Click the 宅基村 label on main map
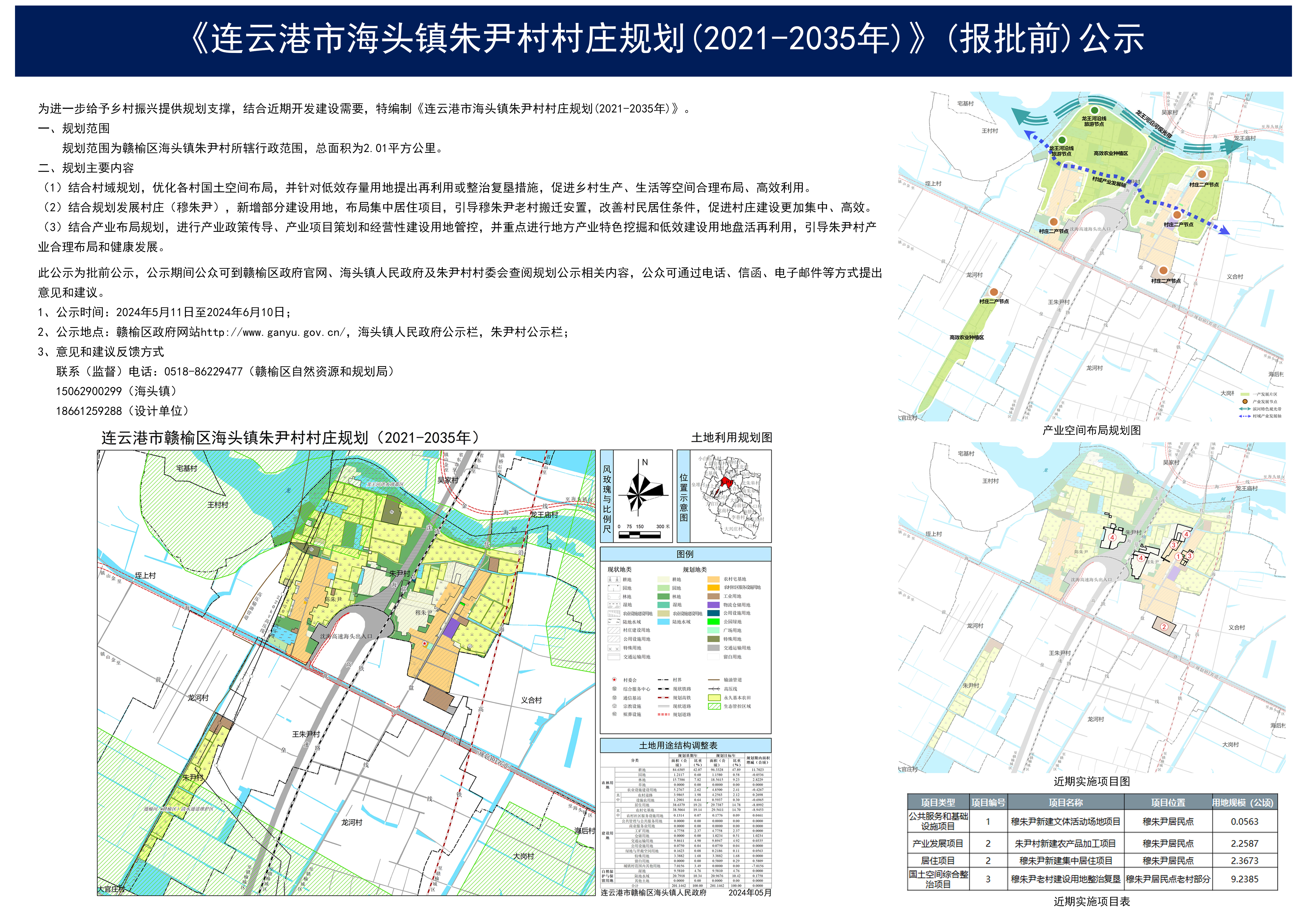This screenshot has height=924, width=1307. point(187,468)
